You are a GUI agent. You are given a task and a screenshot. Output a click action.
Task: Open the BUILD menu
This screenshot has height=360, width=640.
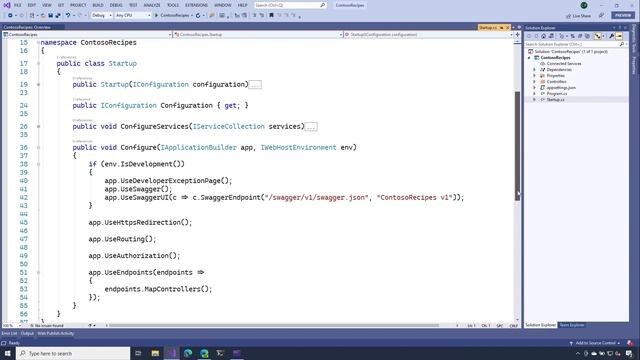click(98, 5)
